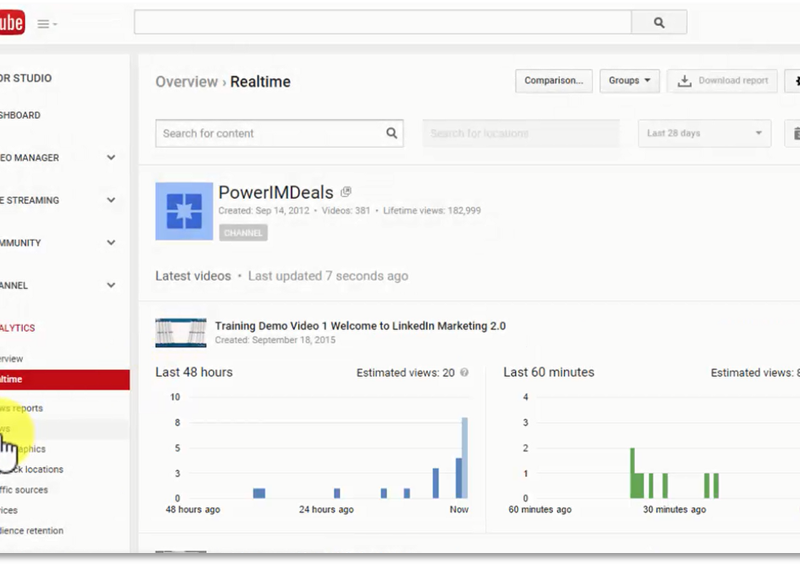Click the green bar of height 2 in 60-minute chart

(633, 473)
